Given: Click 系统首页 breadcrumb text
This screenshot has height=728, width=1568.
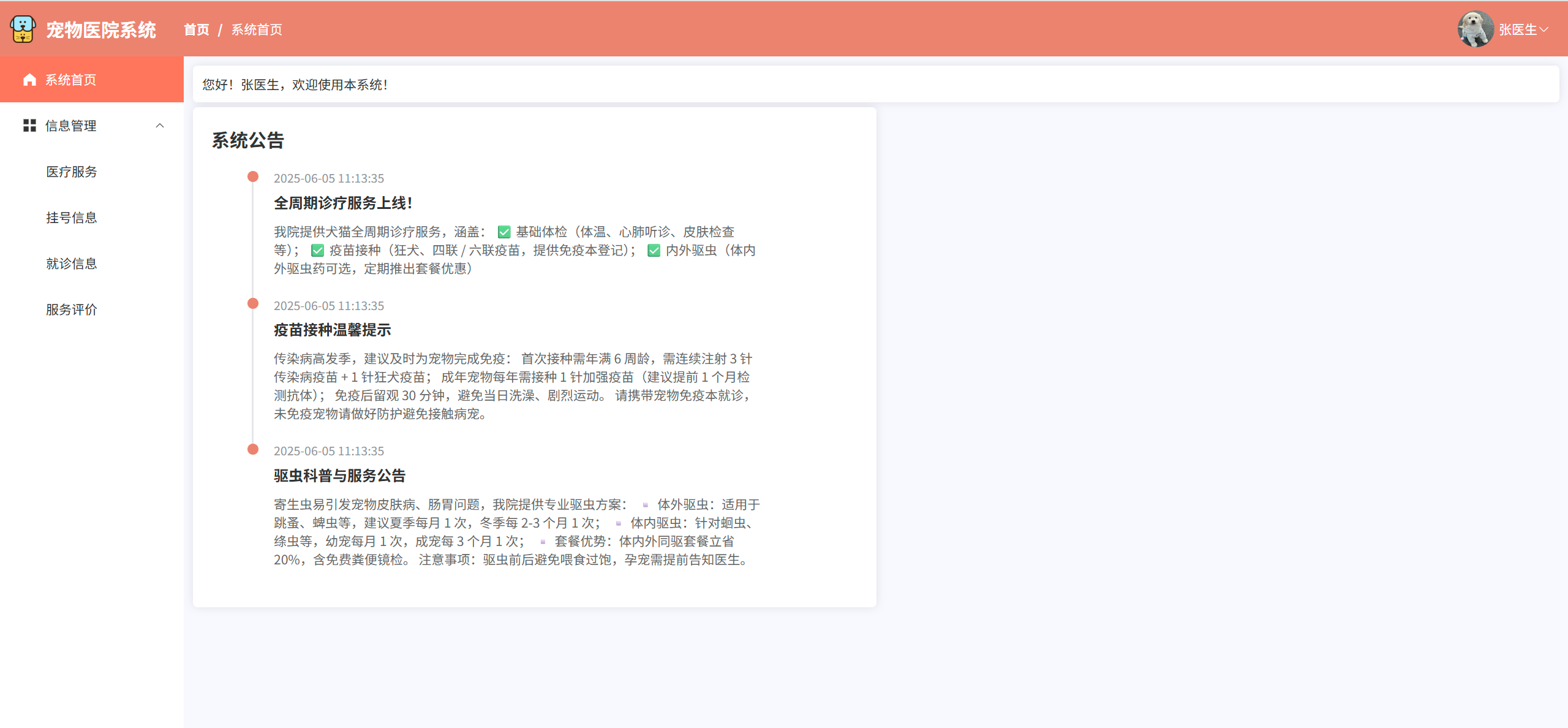Looking at the screenshot, I should coord(257,29).
